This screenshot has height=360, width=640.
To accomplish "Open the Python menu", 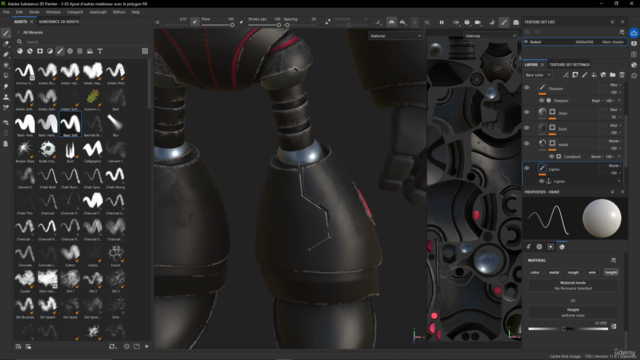I will (119, 12).
